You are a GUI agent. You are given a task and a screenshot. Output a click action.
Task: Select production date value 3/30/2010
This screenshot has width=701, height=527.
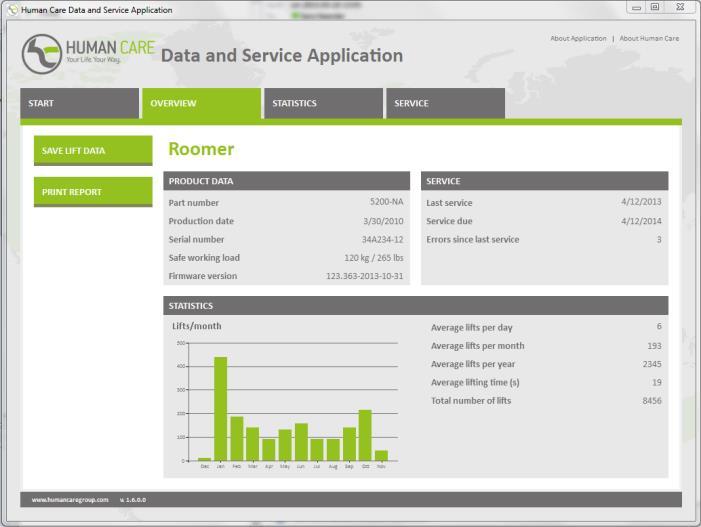383,221
